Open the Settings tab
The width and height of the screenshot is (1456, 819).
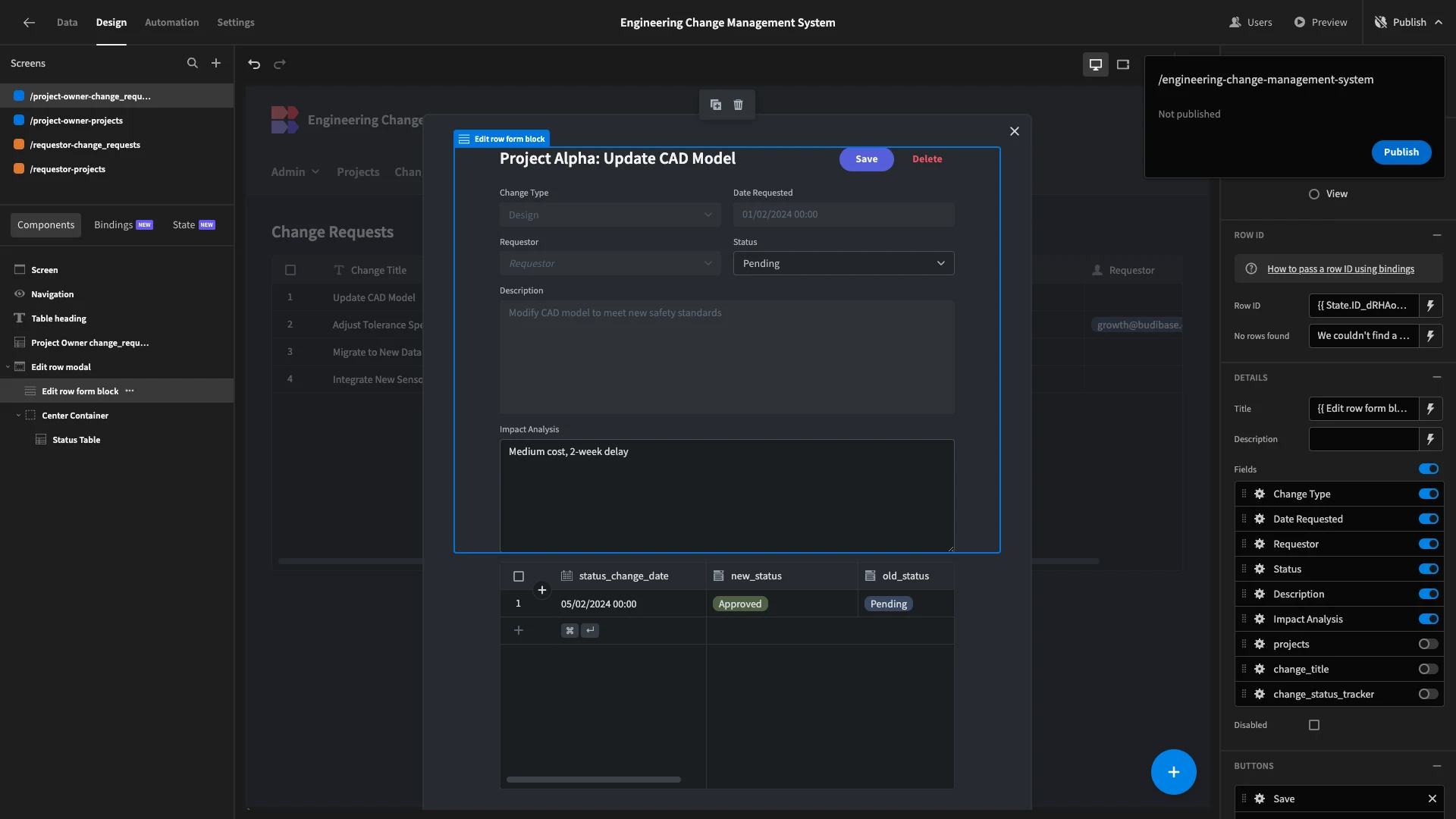236,22
